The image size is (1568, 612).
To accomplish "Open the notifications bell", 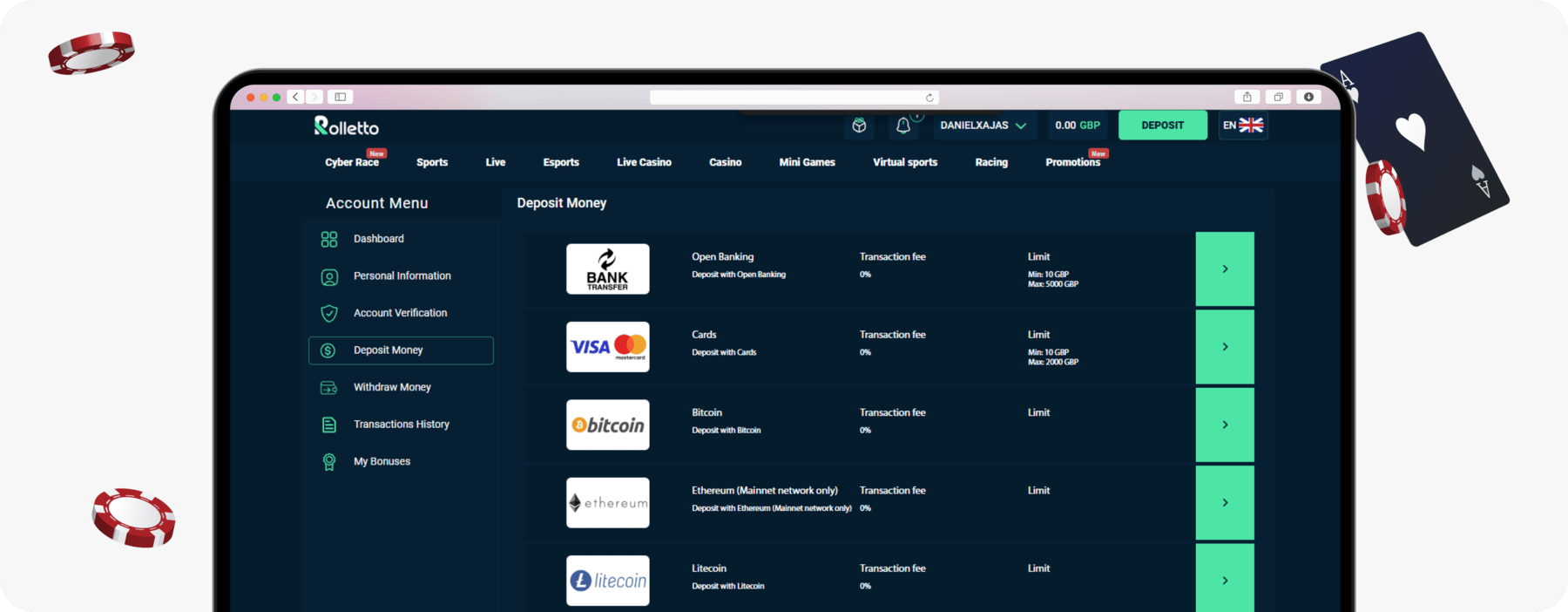I will pos(903,126).
